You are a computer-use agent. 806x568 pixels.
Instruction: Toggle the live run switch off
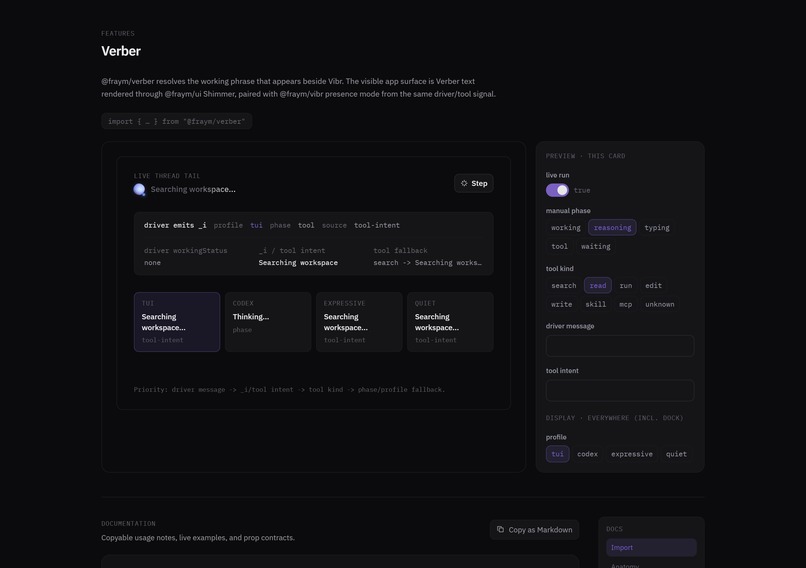pos(557,190)
